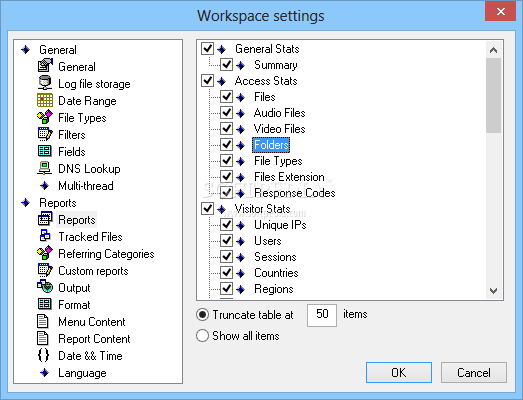This screenshot has width=523, height=400.
Task: Click the Cancel button
Action: pos(474,372)
